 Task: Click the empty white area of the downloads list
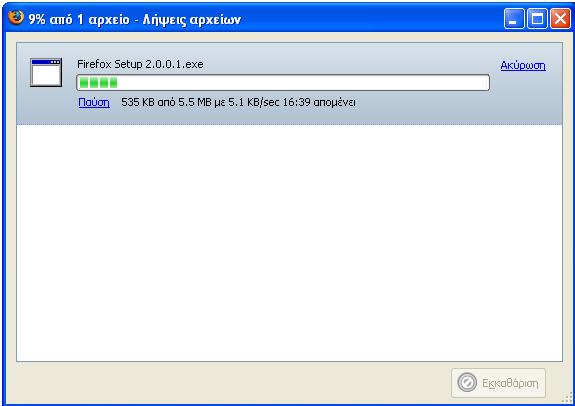click(289, 243)
